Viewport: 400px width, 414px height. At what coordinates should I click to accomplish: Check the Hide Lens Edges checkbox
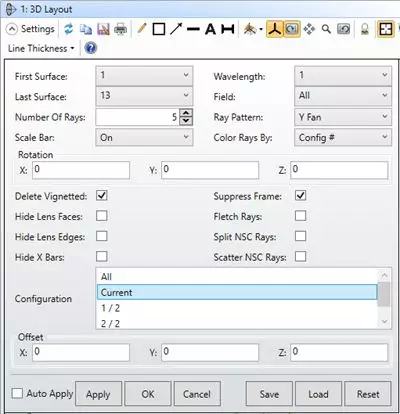(102, 236)
